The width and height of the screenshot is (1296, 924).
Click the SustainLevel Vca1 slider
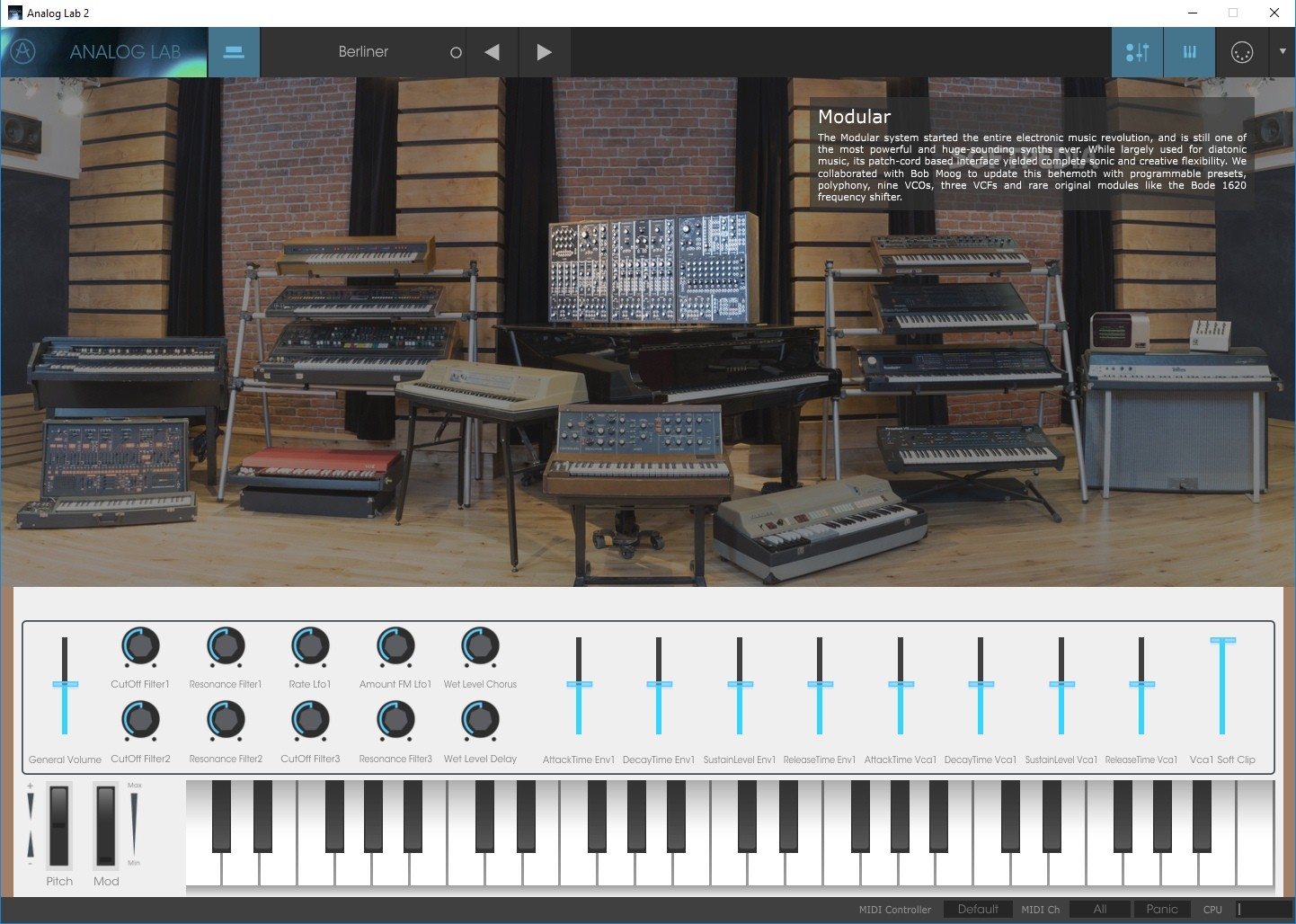coord(1061,685)
